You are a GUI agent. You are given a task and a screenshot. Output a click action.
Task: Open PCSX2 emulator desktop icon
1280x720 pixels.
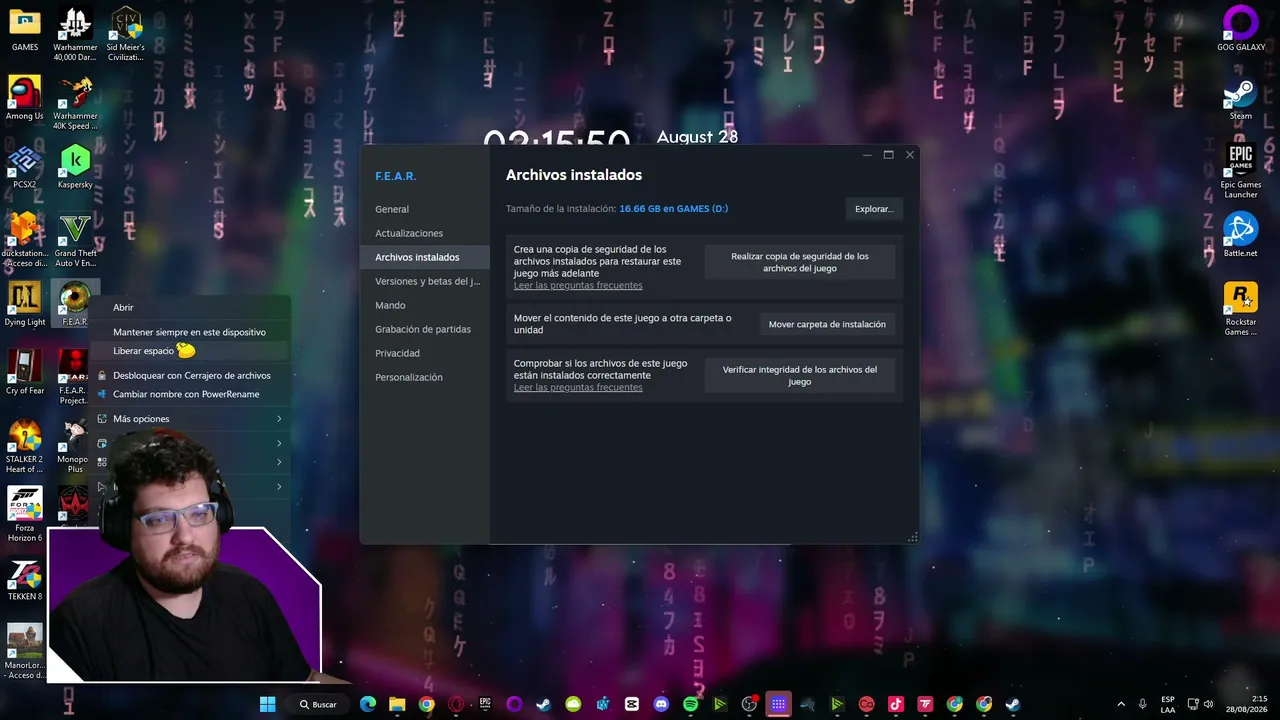(25, 167)
